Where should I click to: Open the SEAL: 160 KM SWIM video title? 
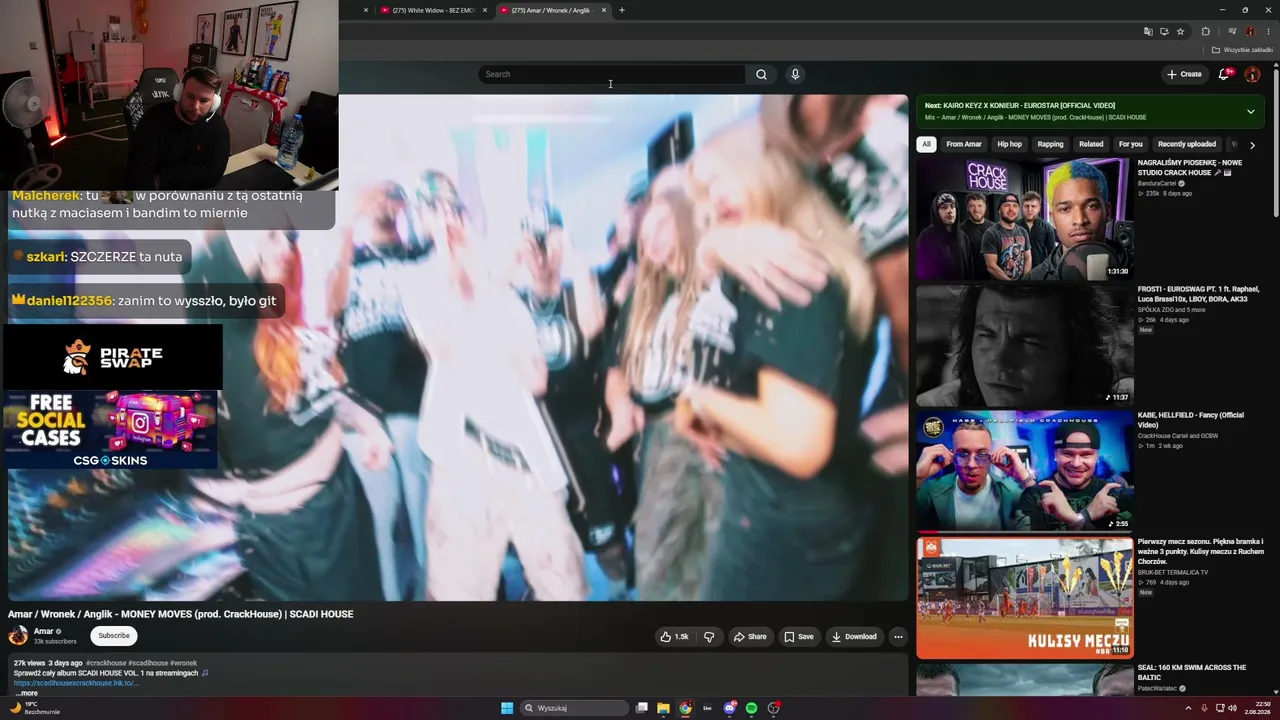tap(1191, 672)
